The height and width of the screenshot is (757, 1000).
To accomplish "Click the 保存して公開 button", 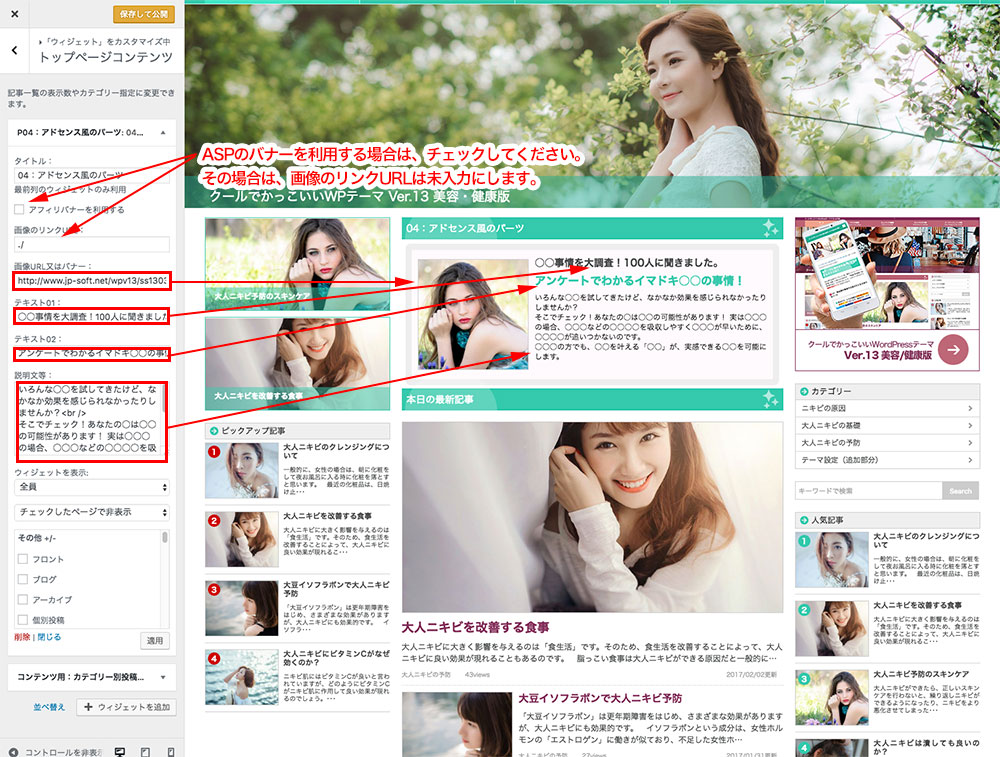I will (x=144, y=13).
